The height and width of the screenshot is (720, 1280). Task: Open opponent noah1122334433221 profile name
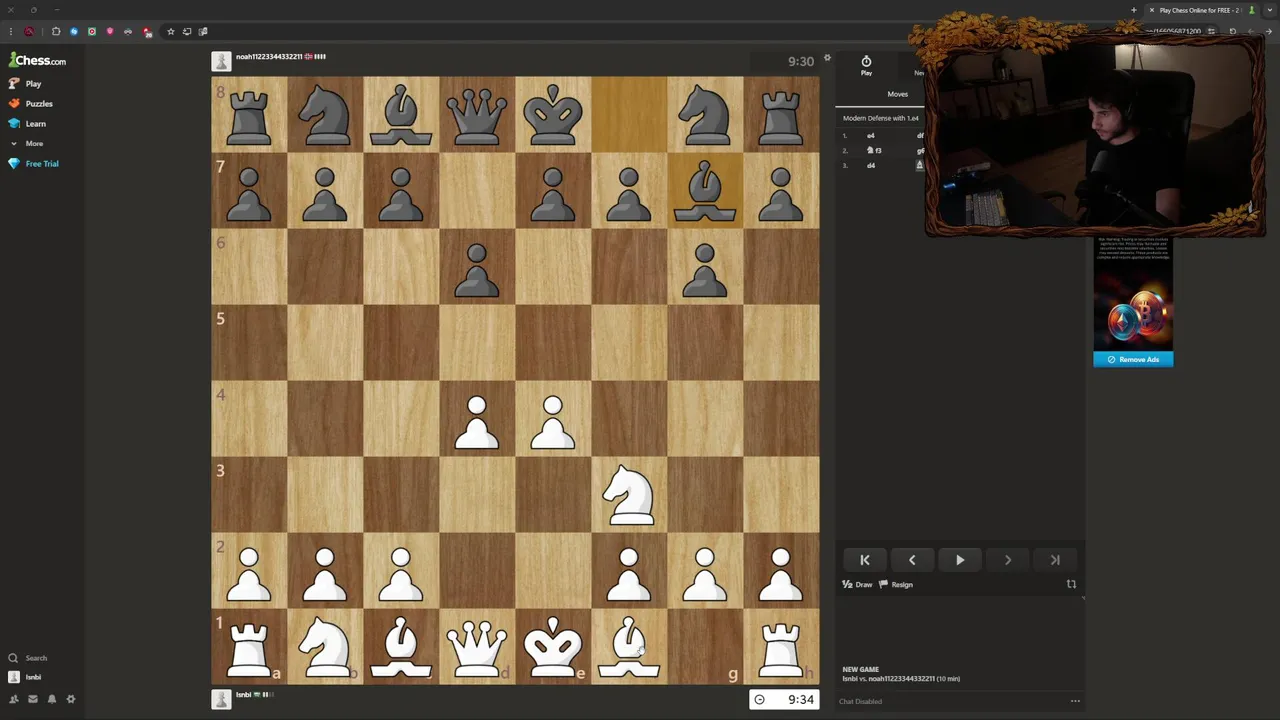[x=268, y=57]
